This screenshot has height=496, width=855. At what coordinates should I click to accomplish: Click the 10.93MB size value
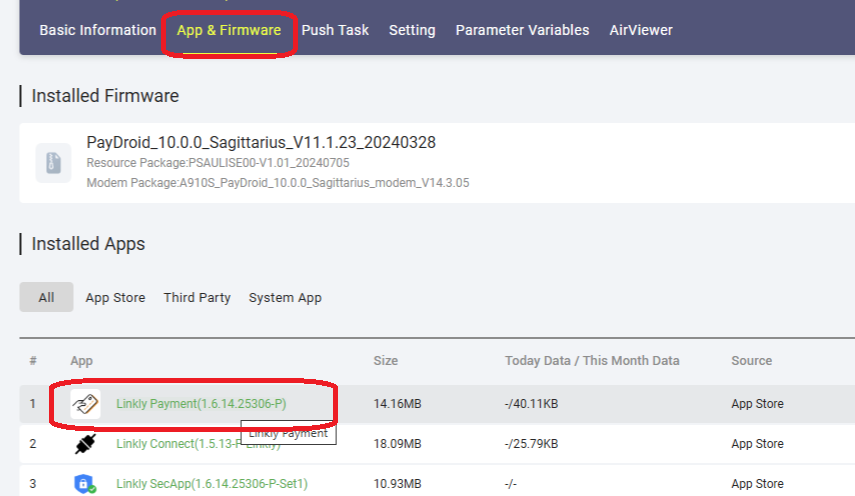coord(398,483)
